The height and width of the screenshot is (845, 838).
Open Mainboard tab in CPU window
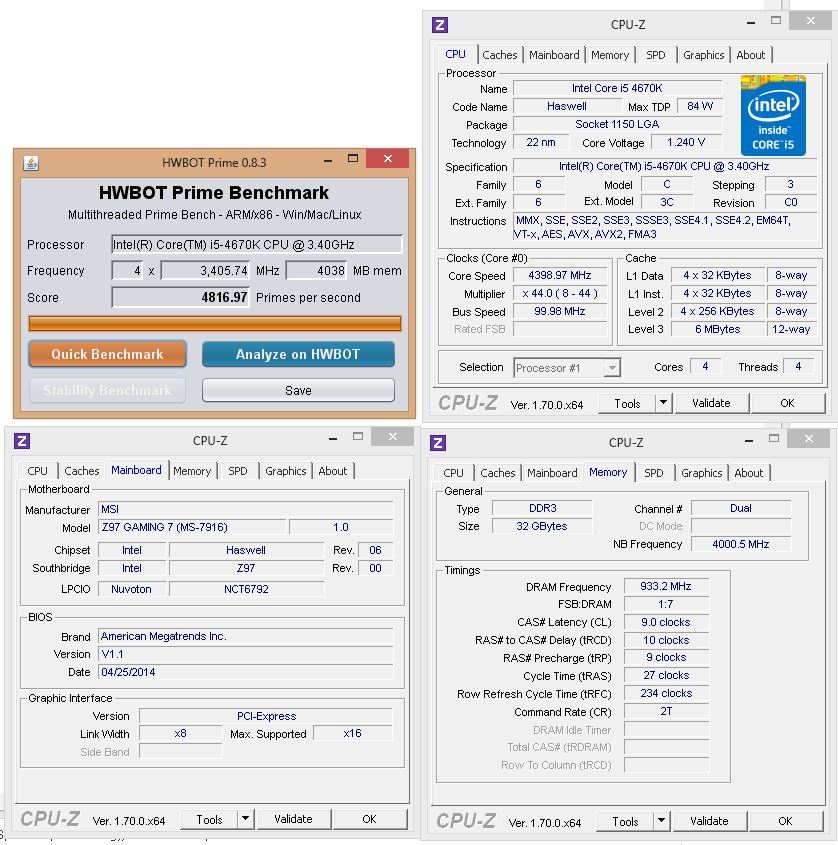point(554,55)
